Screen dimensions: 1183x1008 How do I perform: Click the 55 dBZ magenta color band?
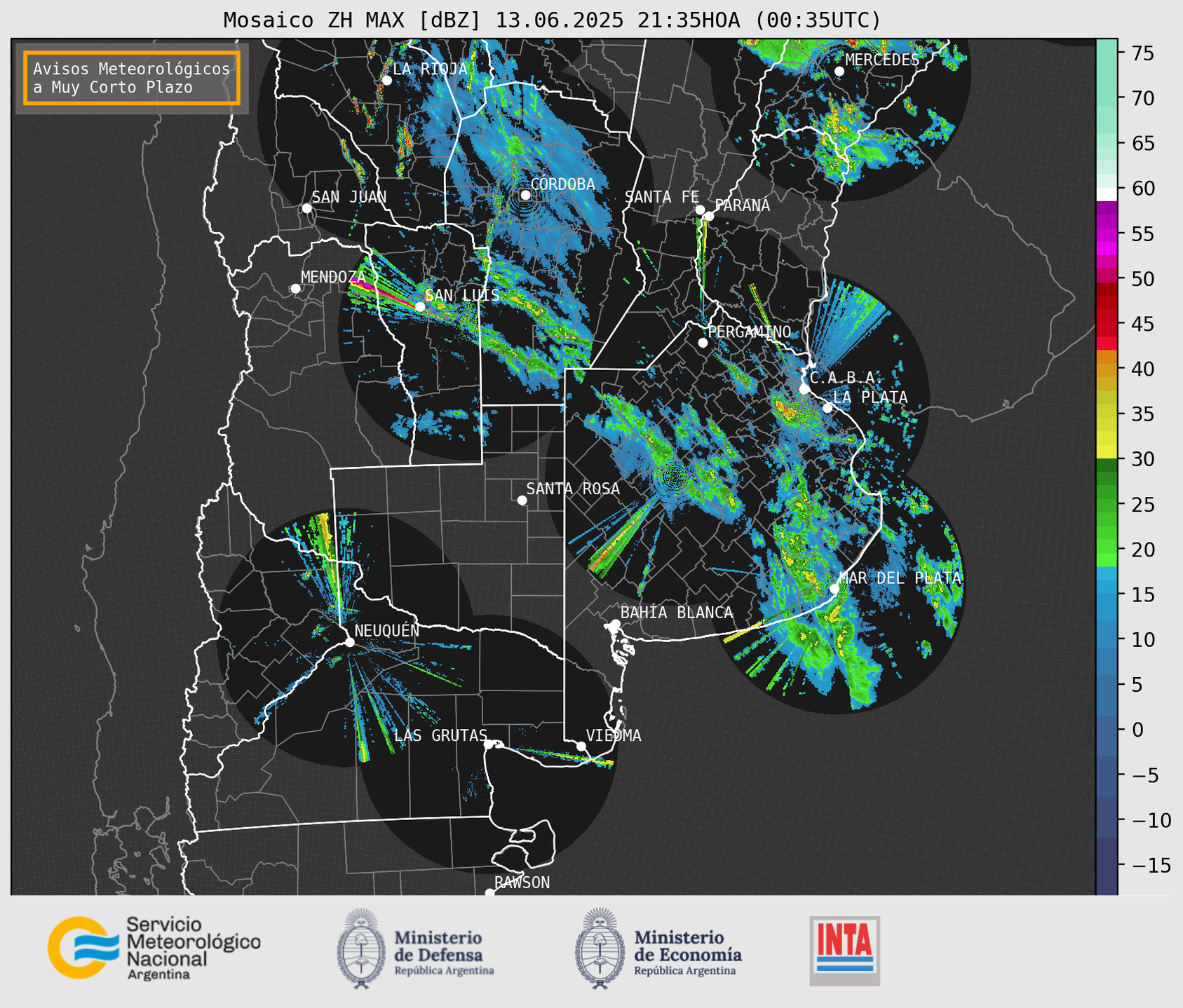[x=1107, y=234]
